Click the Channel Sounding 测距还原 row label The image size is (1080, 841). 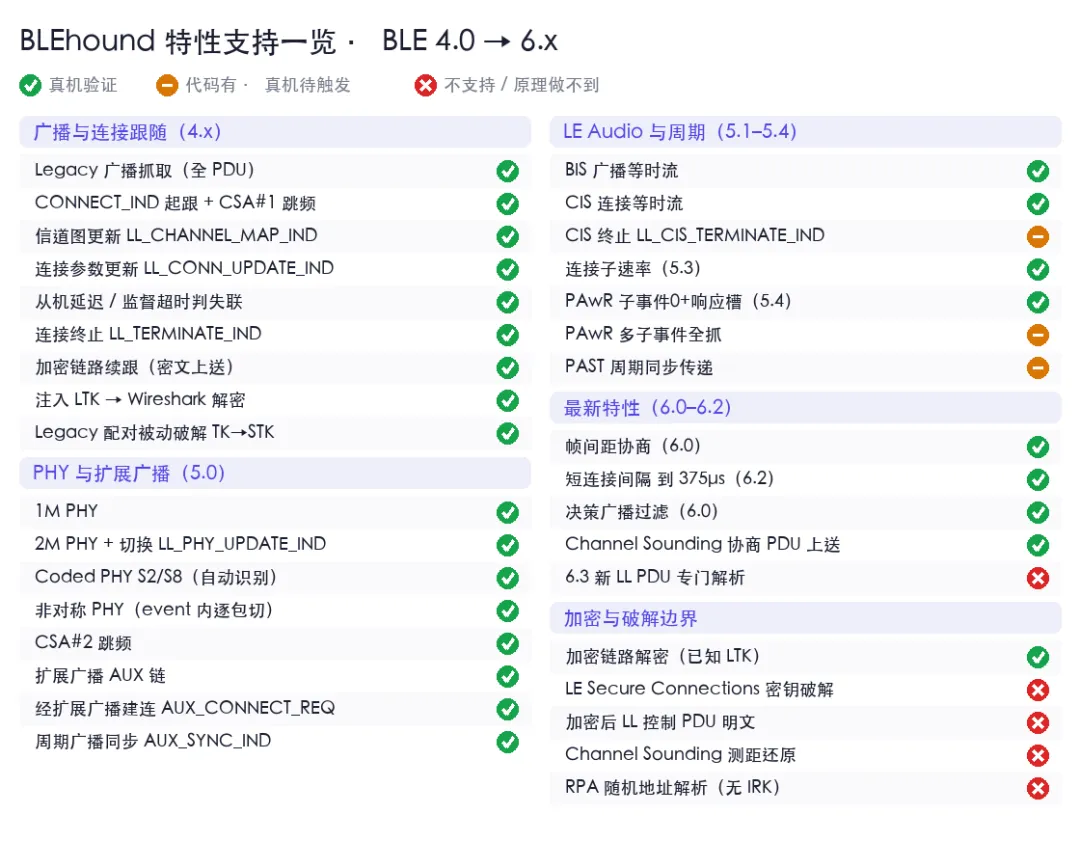tap(681, 755)
